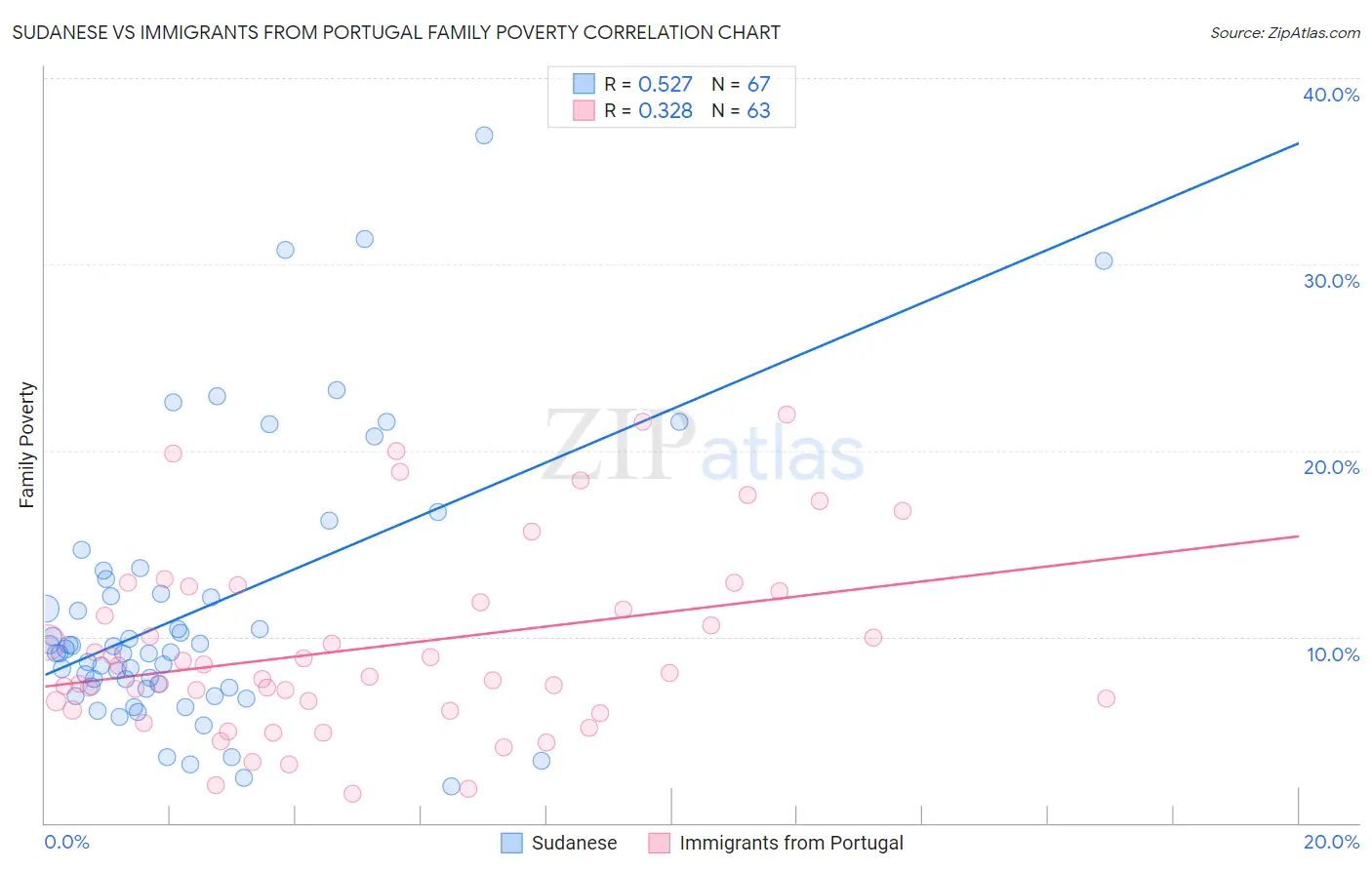Click the pink Immigrants from Portugal legend swatch

point(660,843)
